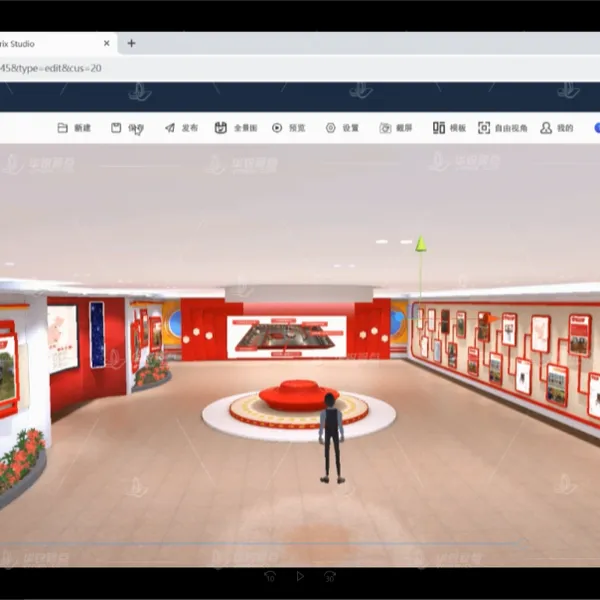Select the avatar character in the scene
Viewport: 600px width, 600px height.
pos(331,439)
